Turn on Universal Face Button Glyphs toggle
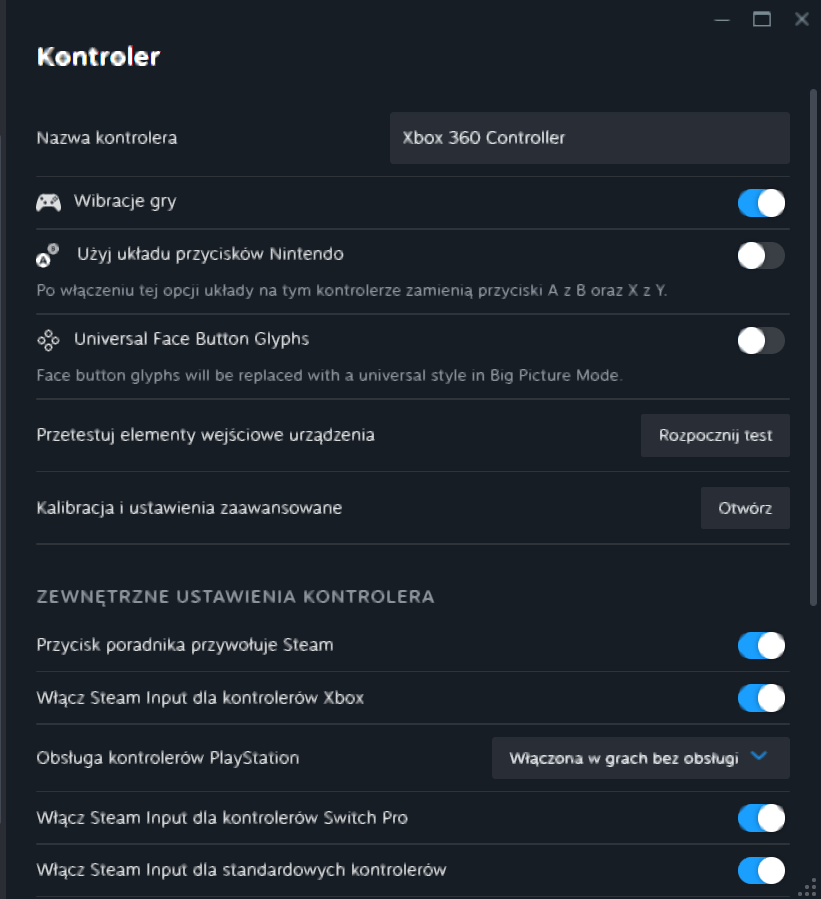 pyautogui.click(x=761, y=341)
